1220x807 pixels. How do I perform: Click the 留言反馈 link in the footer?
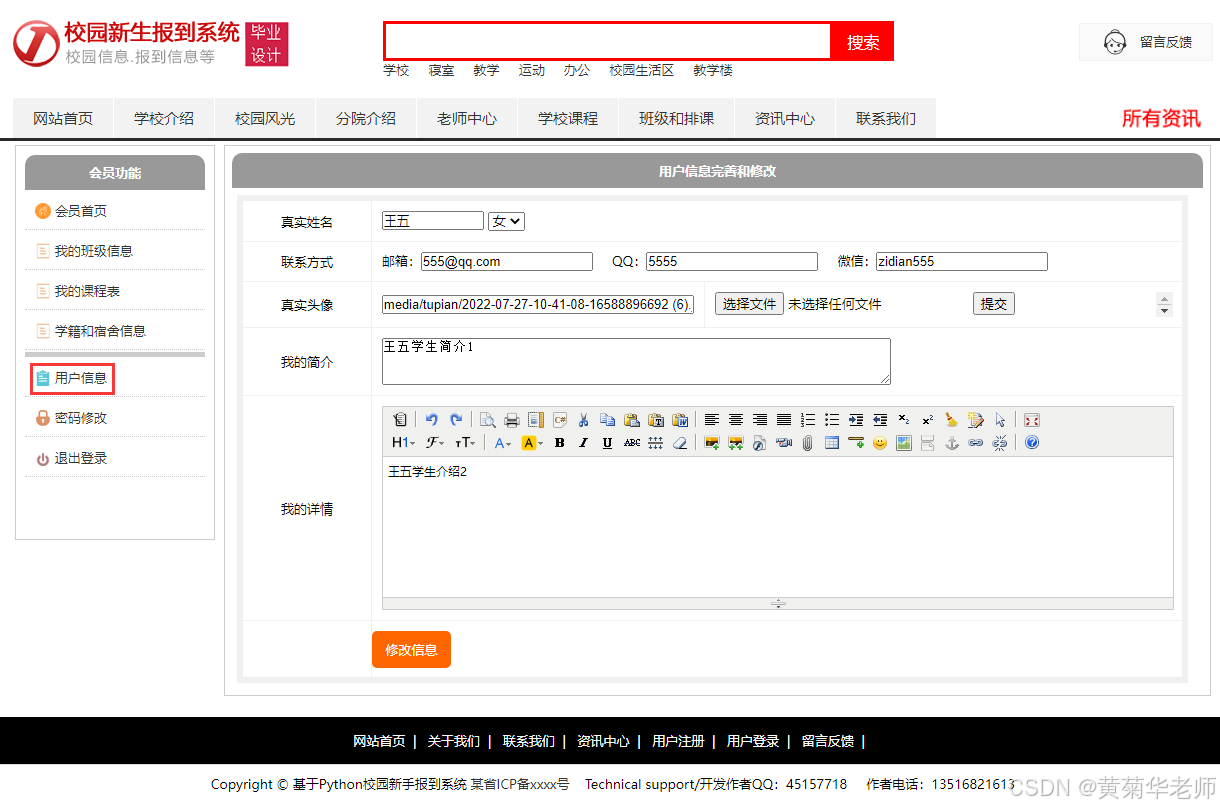828,742
